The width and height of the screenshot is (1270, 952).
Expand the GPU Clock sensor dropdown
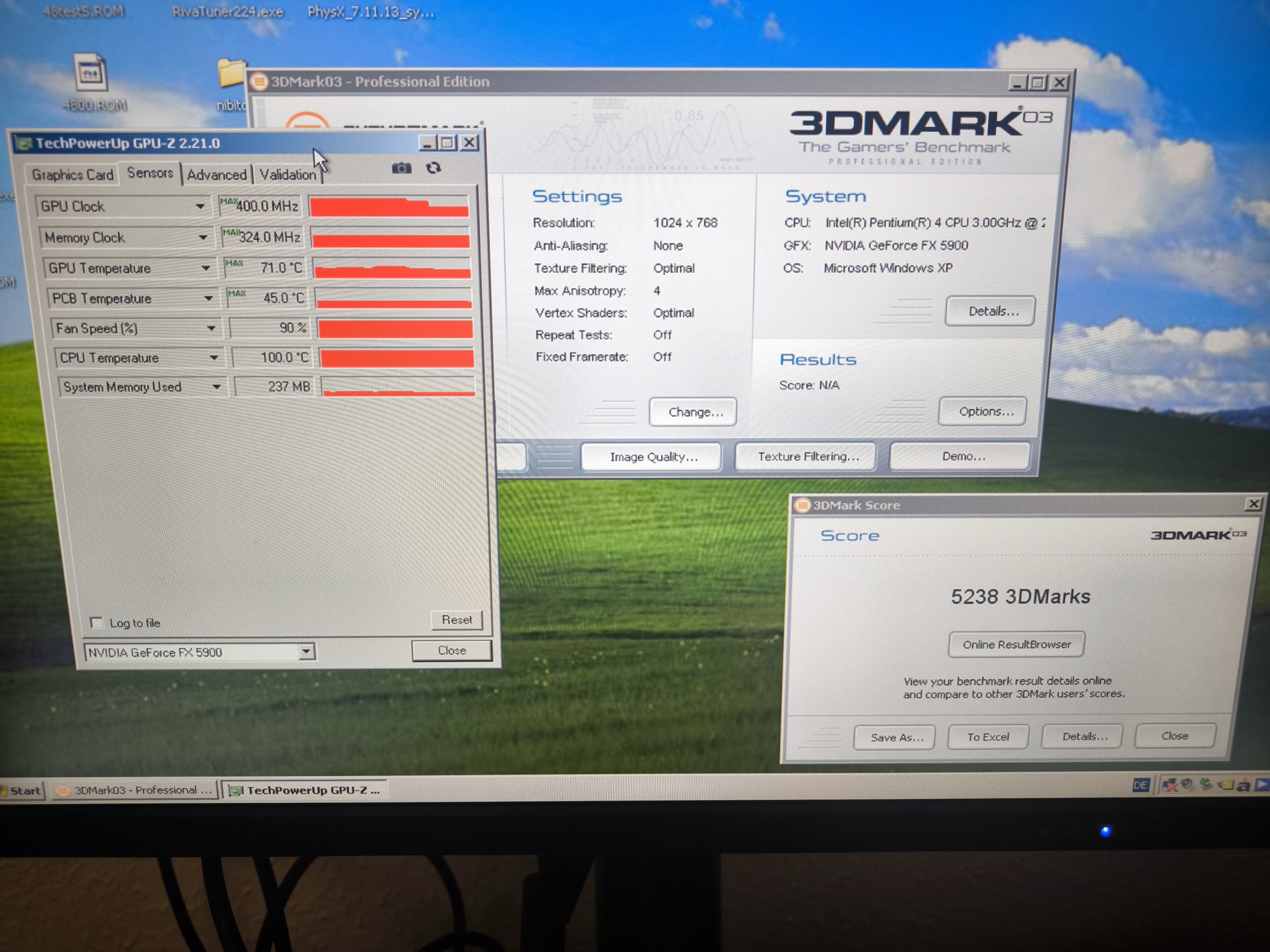(200, 207)
